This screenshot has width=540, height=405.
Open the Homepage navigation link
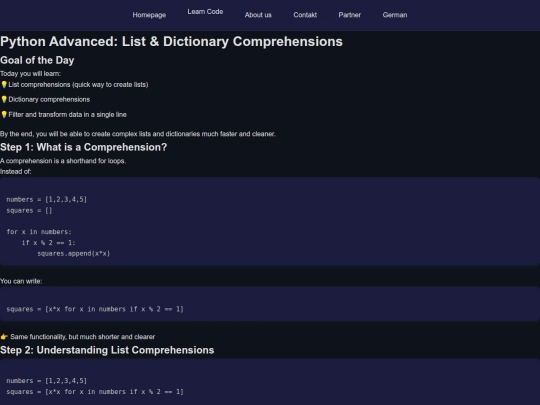[x=149, y=15]
